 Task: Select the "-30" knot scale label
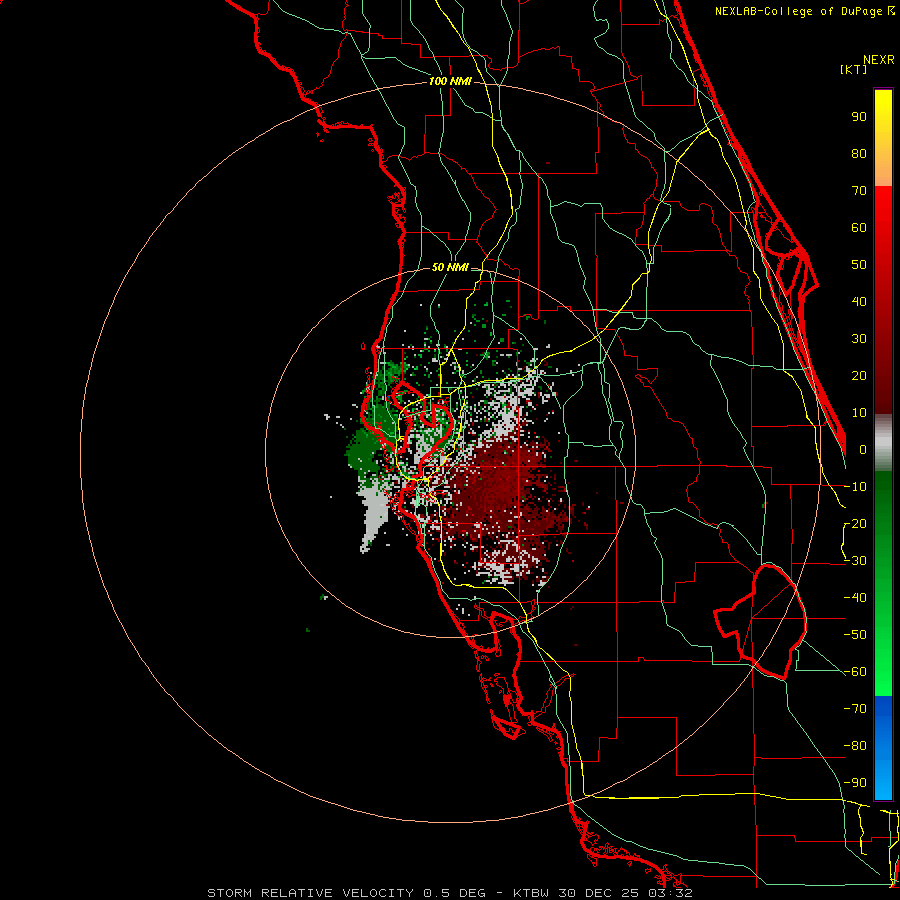(855, 561)
